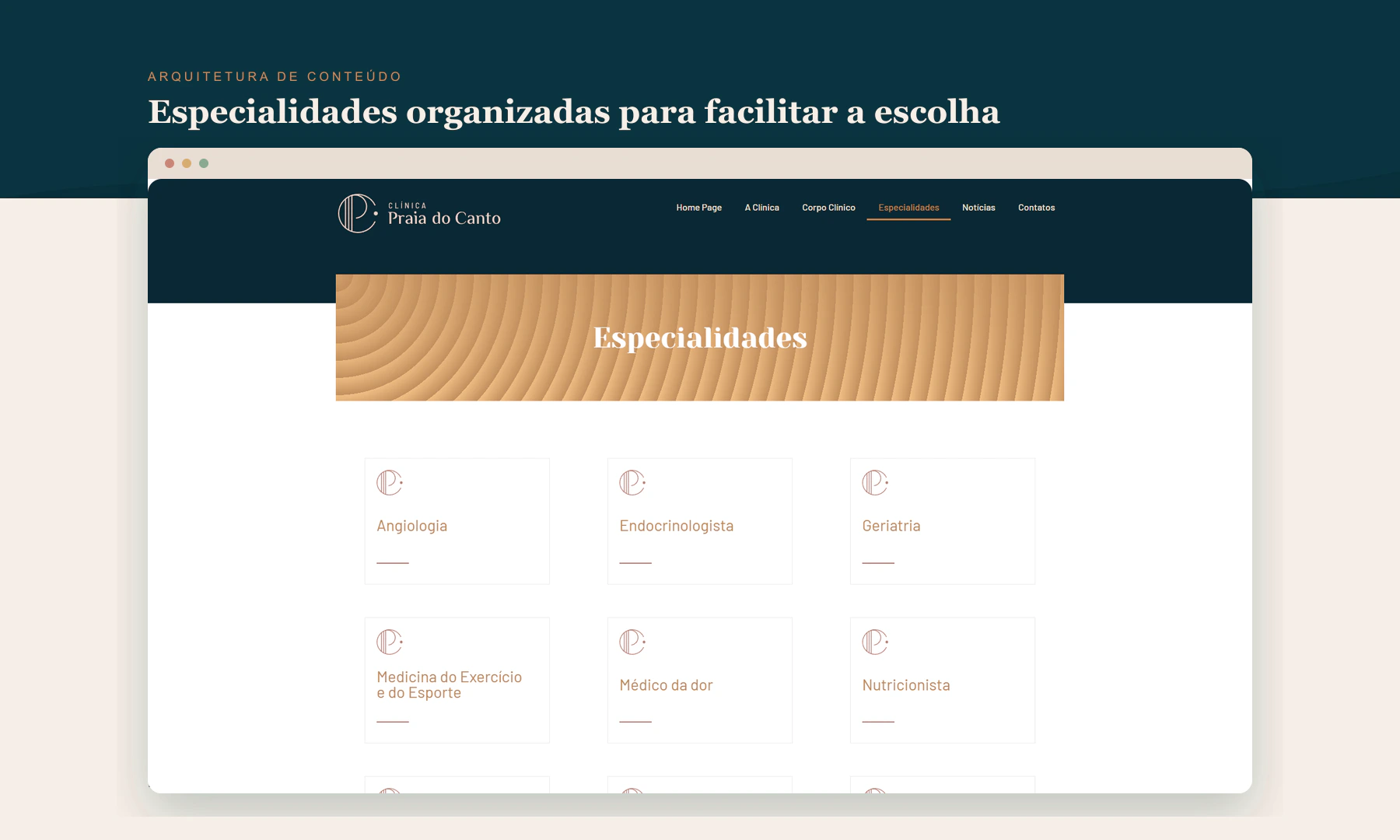Click the yellow window dot in the browser mockup
The height and width of the screenshot is (840, 1400).
pos(187,163)
